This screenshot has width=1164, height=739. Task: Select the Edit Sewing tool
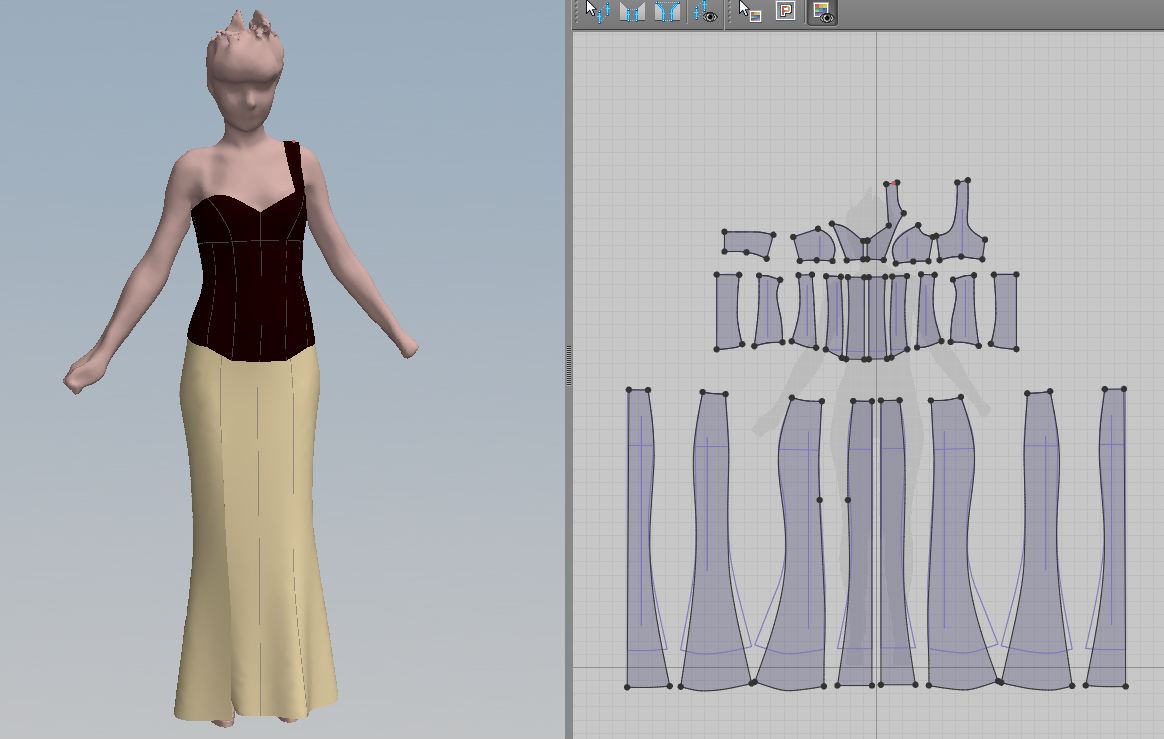[597, 12]
